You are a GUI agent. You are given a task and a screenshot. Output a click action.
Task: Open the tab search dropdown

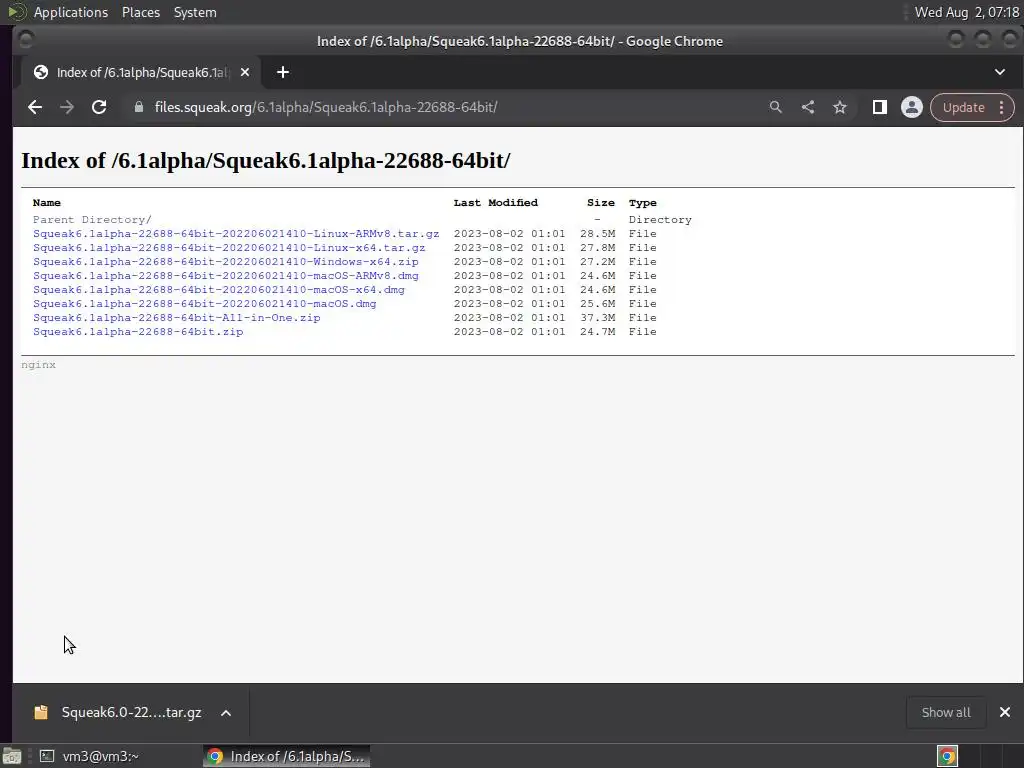1000,72
